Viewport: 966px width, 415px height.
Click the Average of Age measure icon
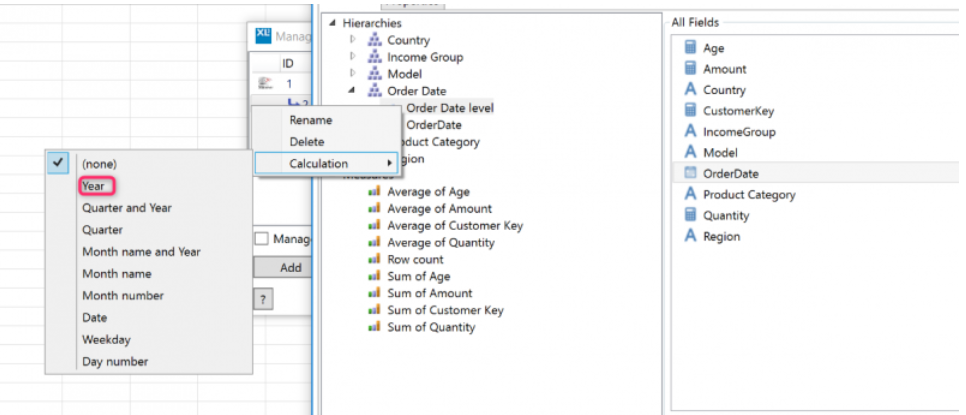(x=375, y=192)
